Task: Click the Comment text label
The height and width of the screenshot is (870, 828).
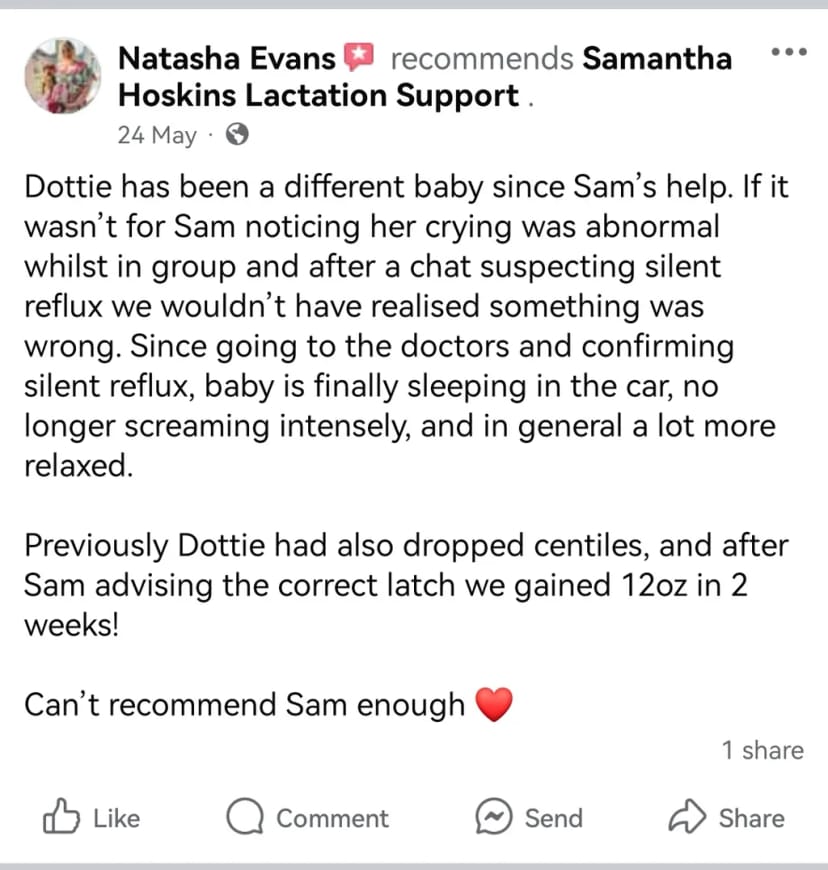Action: [332, 818]
